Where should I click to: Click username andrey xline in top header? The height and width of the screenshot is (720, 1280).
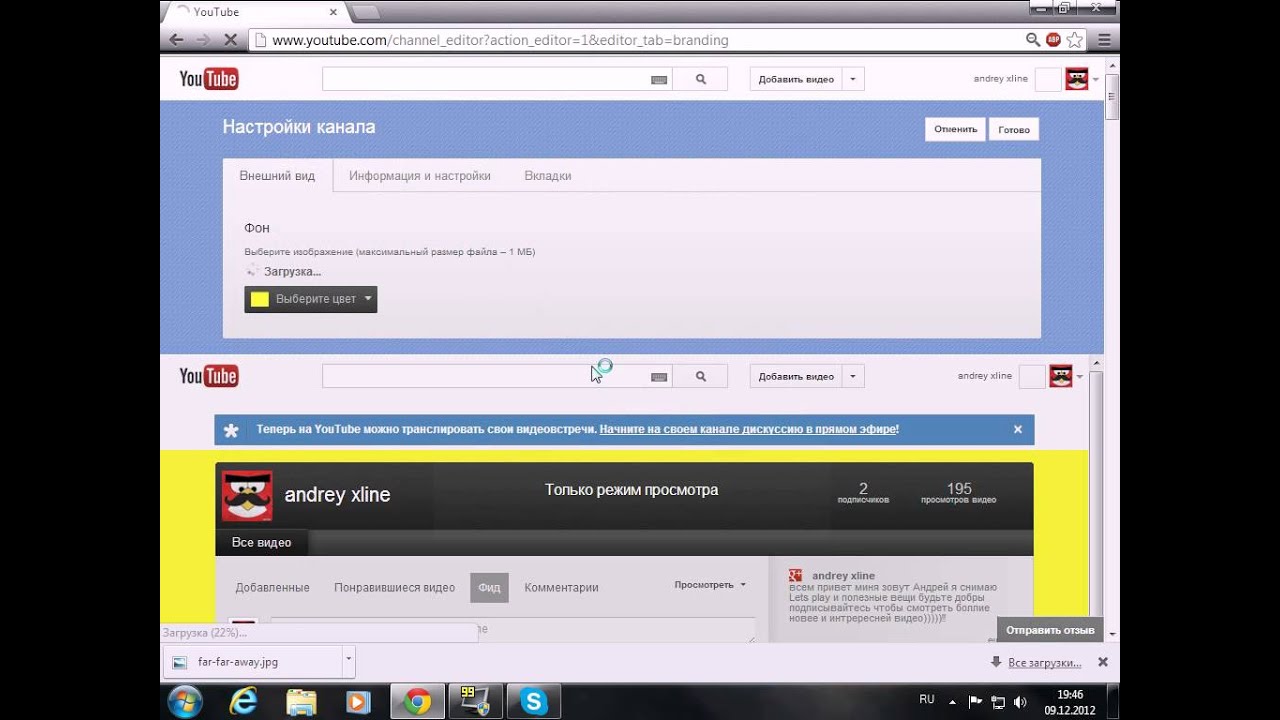coord(1000,79)
